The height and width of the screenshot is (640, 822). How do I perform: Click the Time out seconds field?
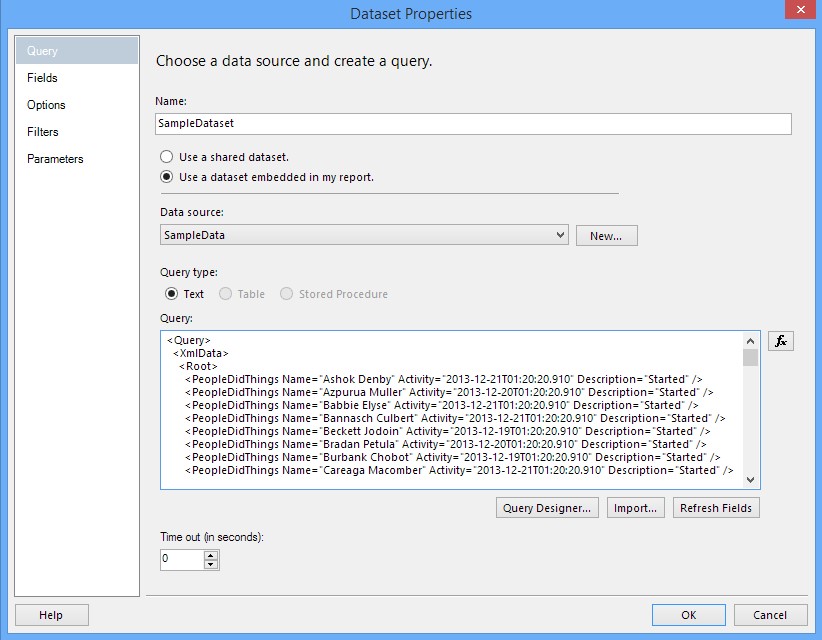(182, 560)
